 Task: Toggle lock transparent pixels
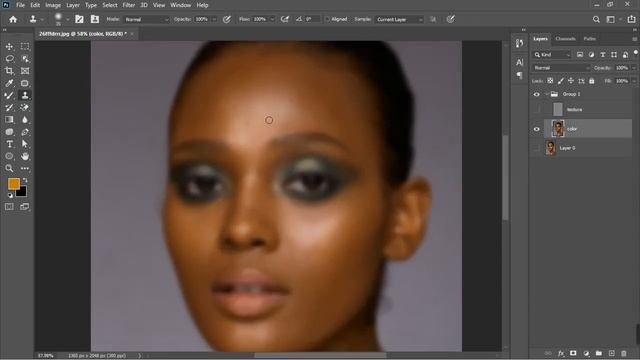tap(550, 81)
